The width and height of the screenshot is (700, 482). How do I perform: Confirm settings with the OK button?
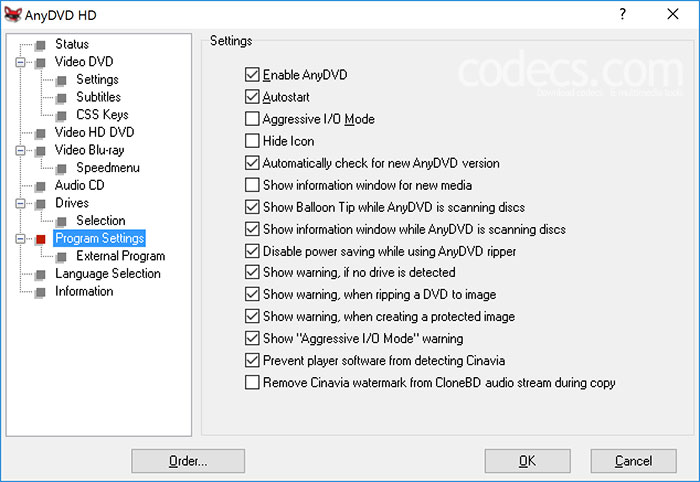pos(527,461)
